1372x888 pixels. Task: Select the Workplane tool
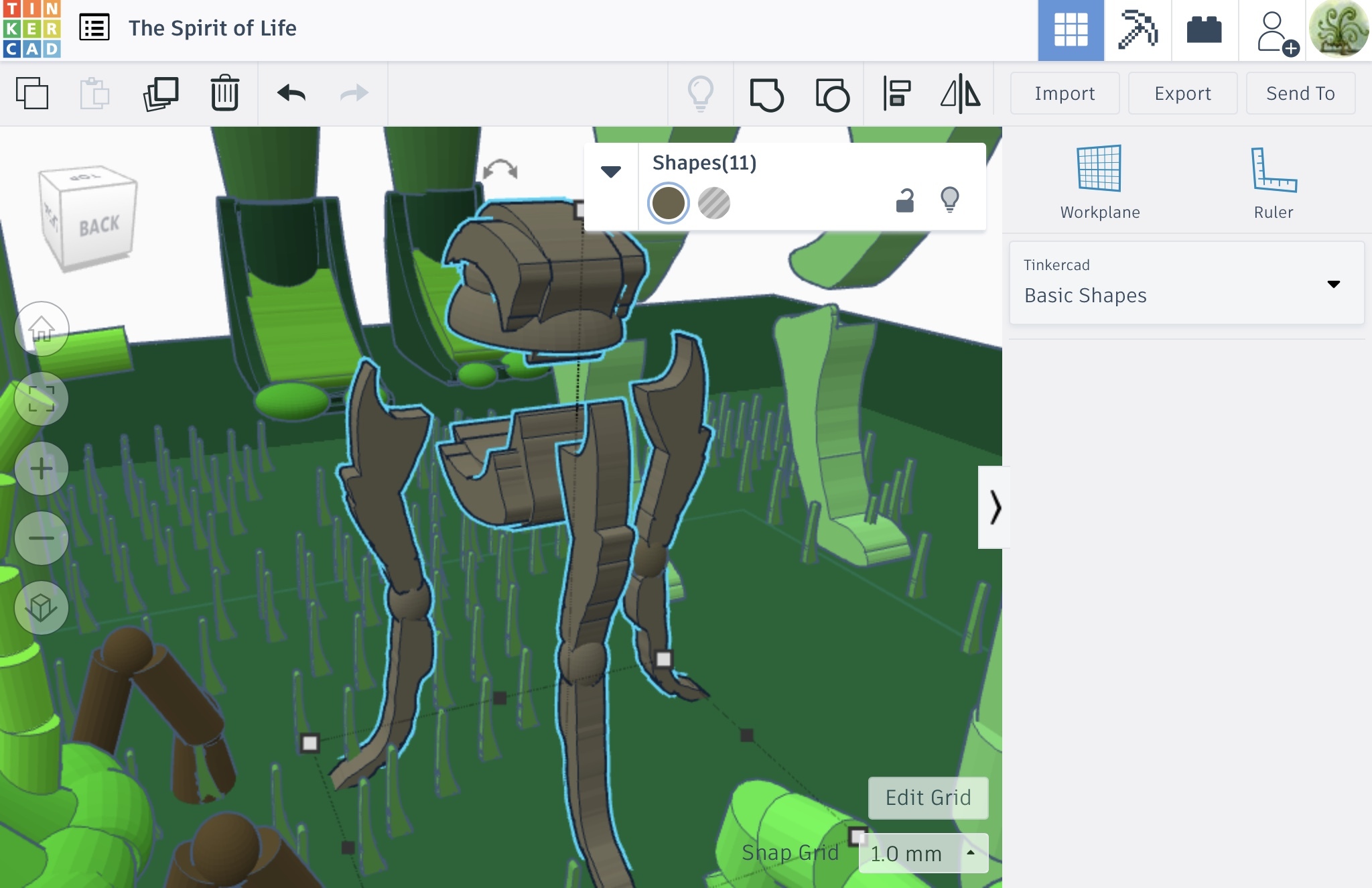pyautogui.click(x=1099, y=182)
